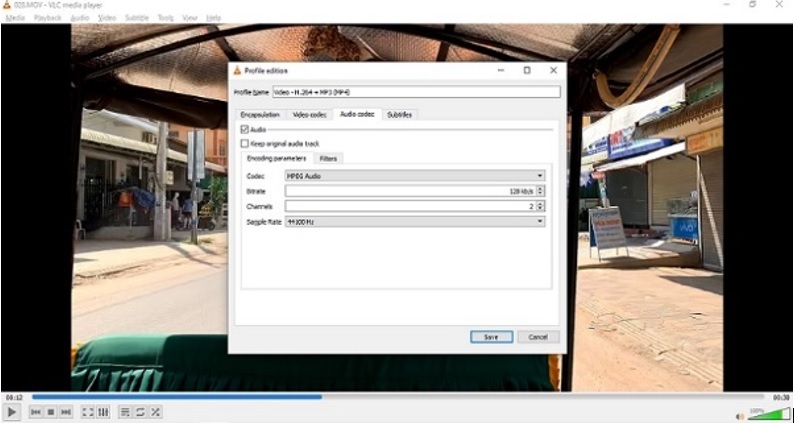Image resolution: width=797 pixels, height=425 pixels.
Task: Toggle the loop playback icon
Action: click(140, 412)
